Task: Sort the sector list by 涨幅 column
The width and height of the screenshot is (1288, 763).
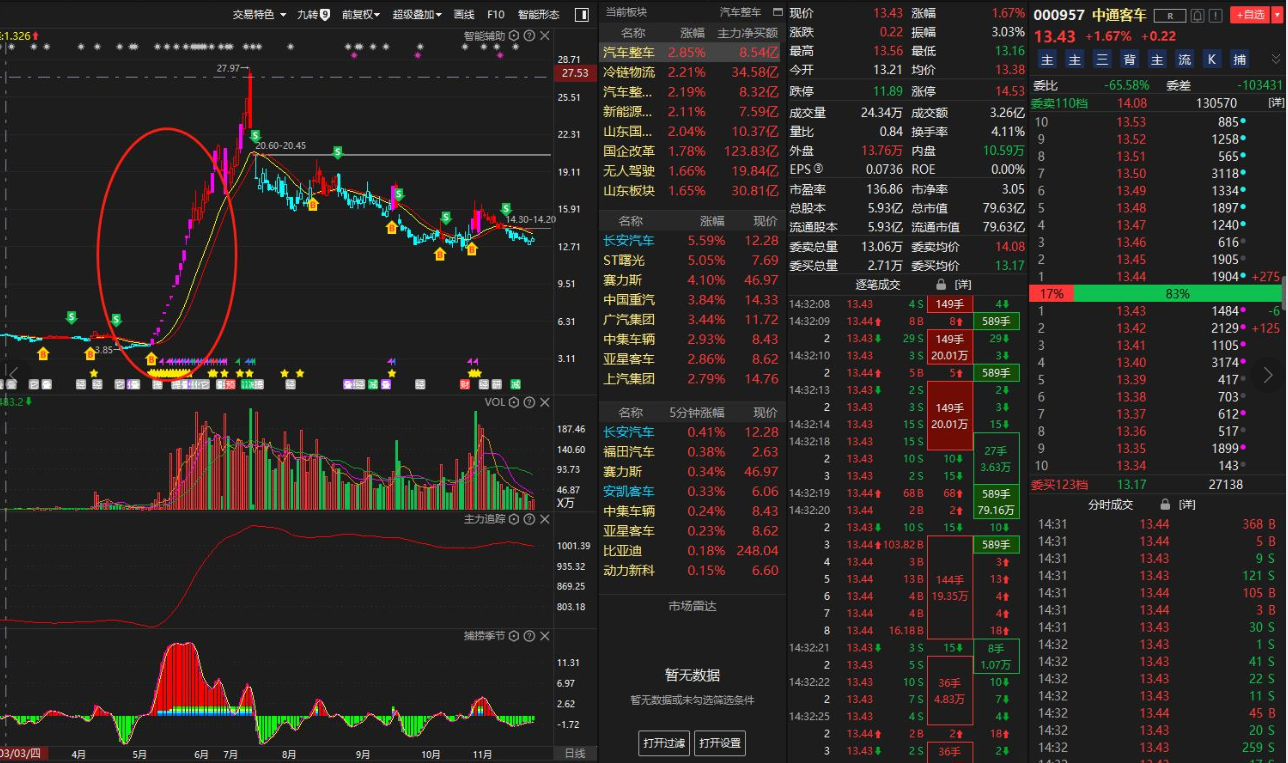Action: click(x=692, y=33)
